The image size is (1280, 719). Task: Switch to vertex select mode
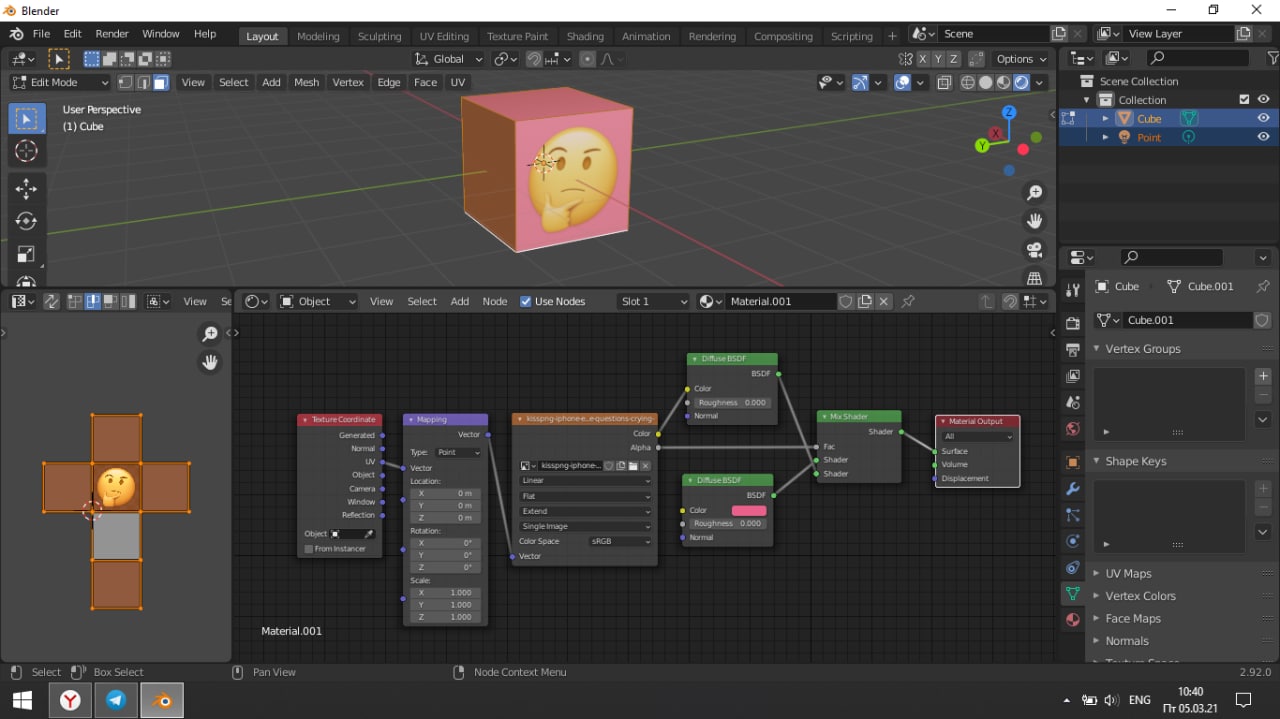(x=125, y=83)
